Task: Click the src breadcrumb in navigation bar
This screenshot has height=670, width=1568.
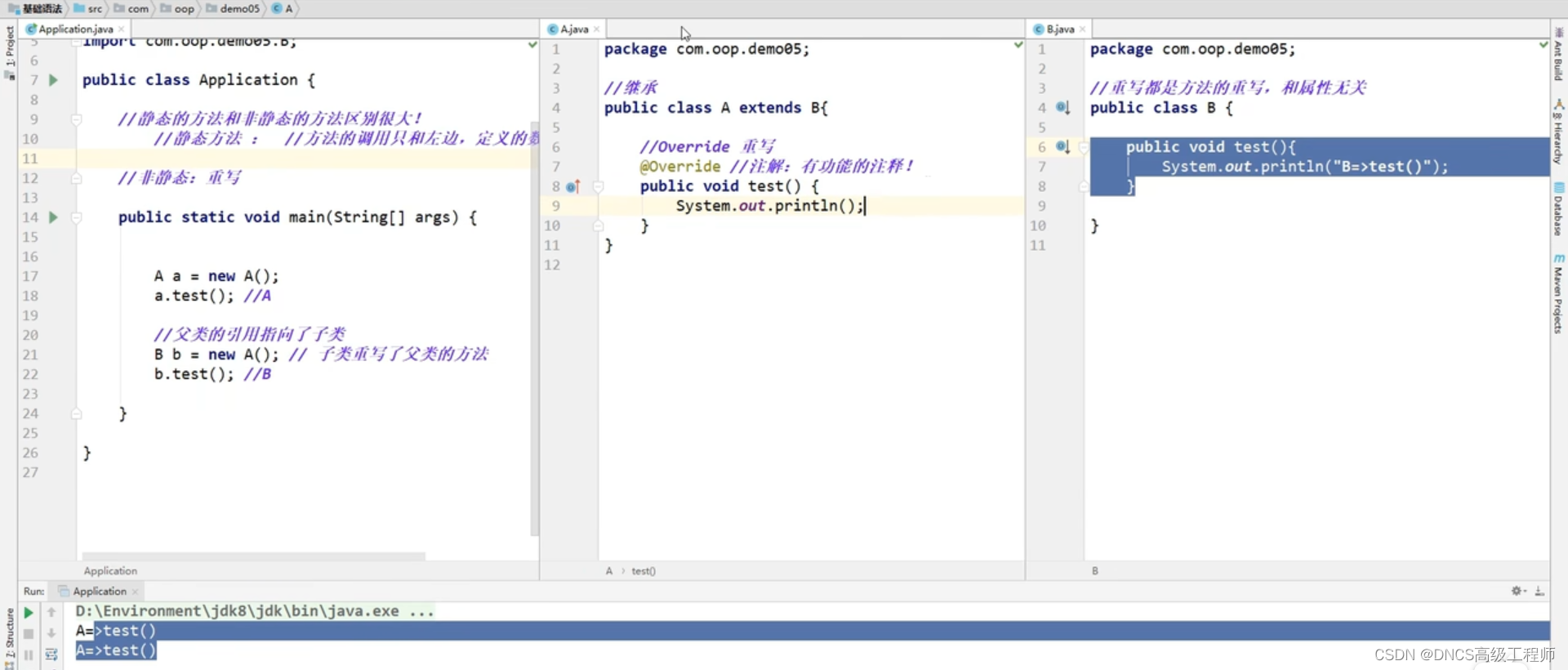Action: point(88,8)
